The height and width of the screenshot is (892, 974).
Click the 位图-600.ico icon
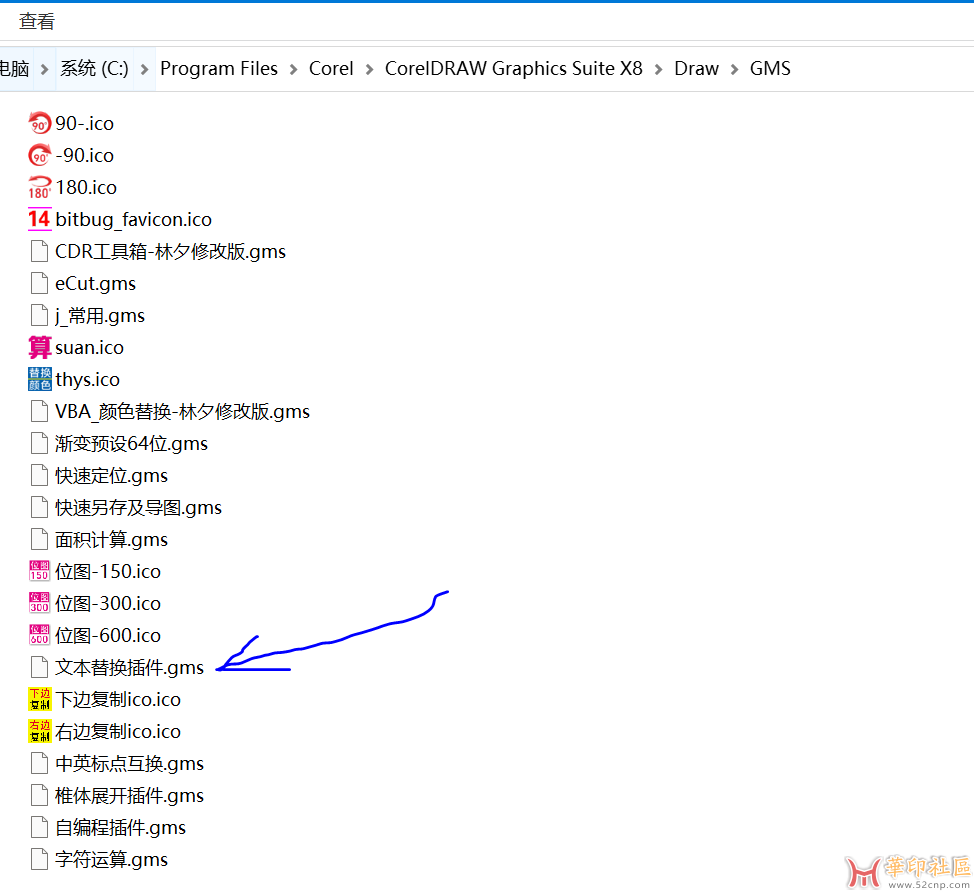39,635
